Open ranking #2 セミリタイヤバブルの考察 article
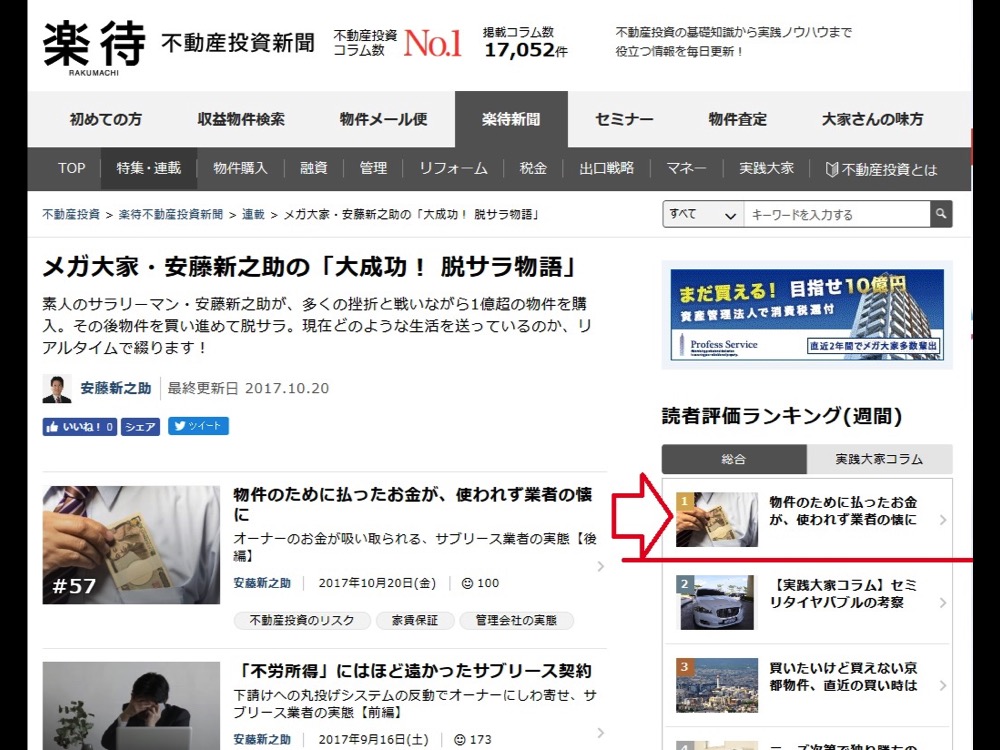1000x750 pixels. coord(843,594)
